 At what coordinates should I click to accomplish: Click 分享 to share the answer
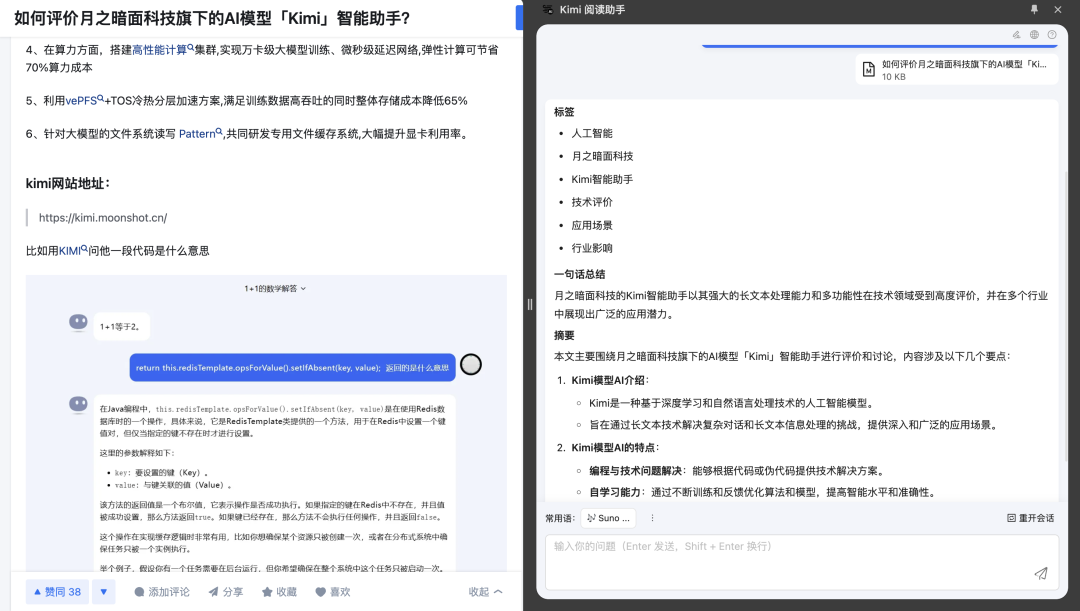point(226,592)
